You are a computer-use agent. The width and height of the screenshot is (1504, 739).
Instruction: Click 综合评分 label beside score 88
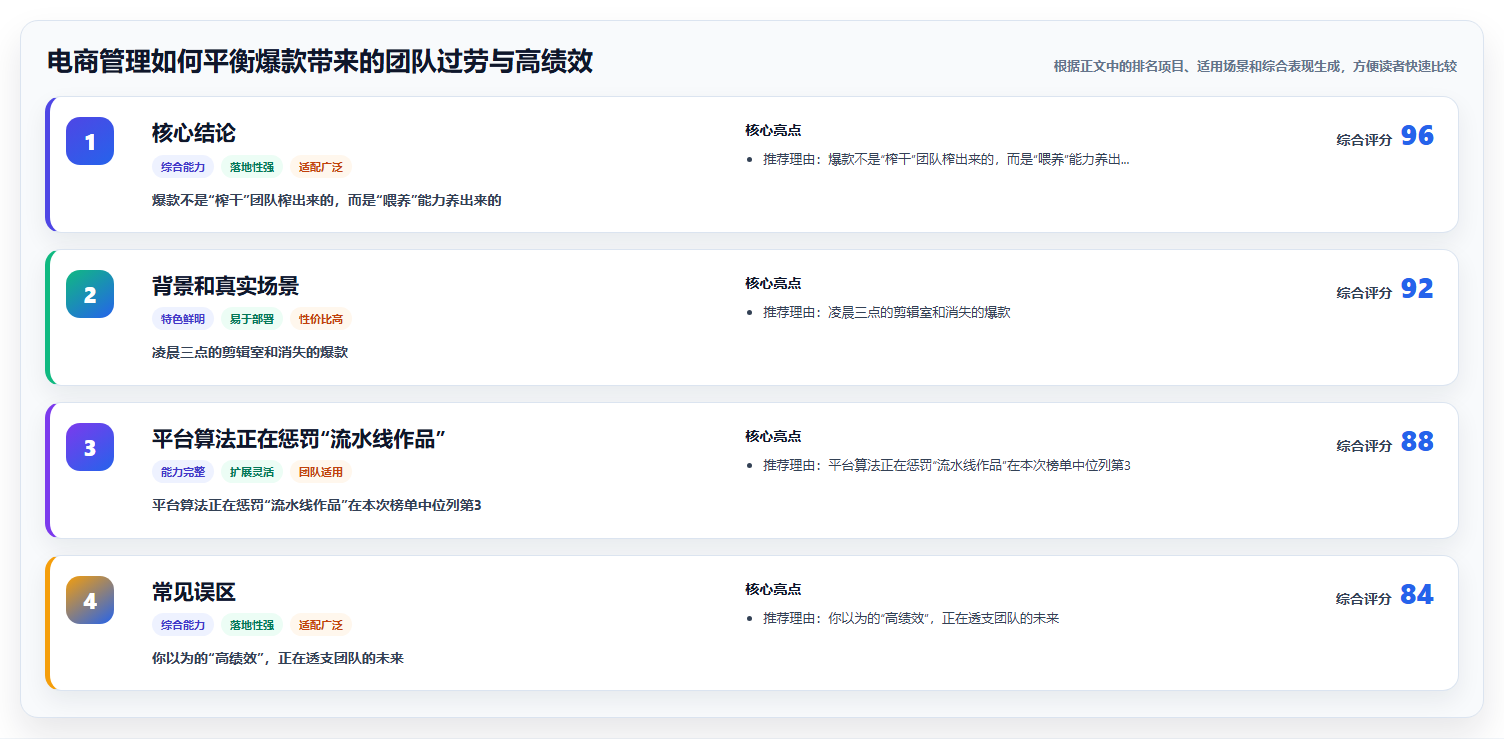pyautogui.click(x=1364, y=446)
